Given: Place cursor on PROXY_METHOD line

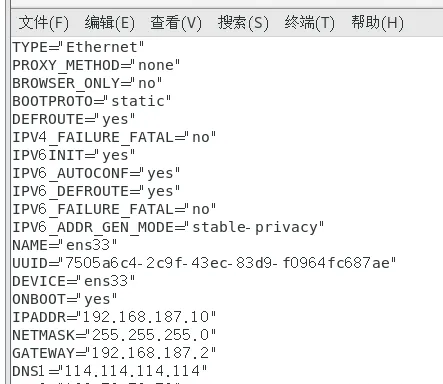Looking at the screenshot, I should coord(96,65).
